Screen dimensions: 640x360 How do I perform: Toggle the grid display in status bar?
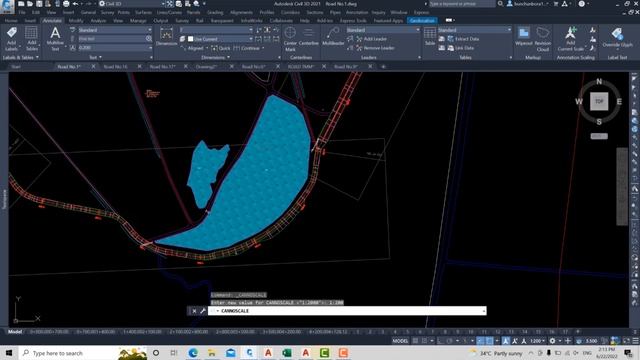click(x=416, y=341)
